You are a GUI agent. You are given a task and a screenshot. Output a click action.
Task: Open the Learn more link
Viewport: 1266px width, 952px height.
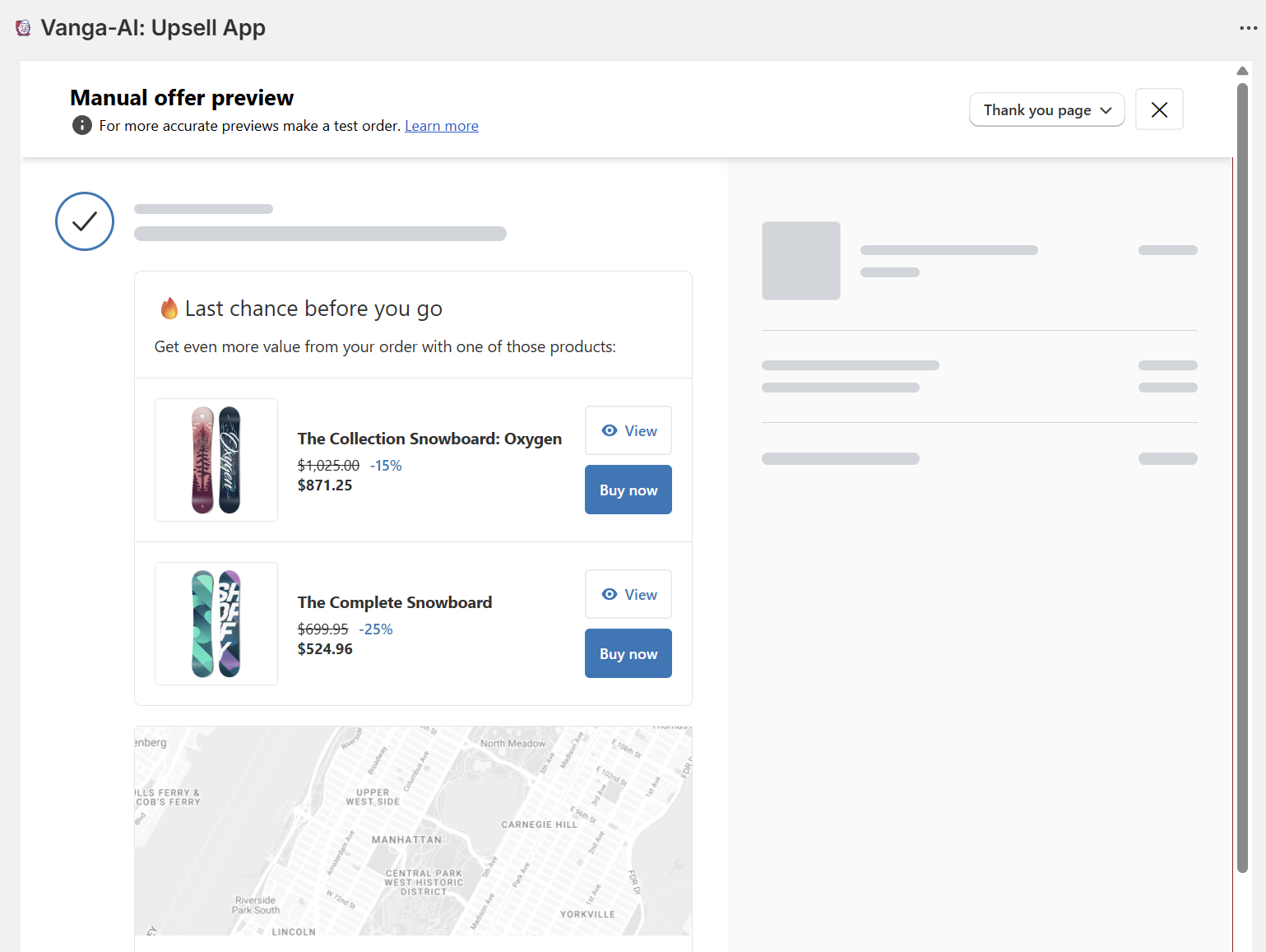[x=442, y=126]
